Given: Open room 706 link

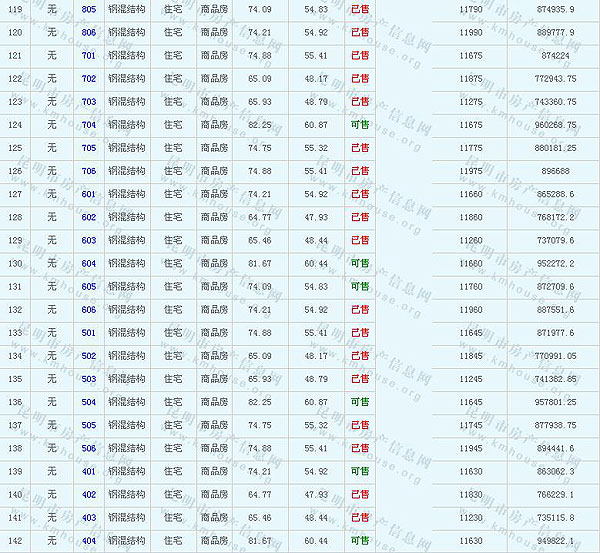Looking at the screenshot, I should click(89, 171).
